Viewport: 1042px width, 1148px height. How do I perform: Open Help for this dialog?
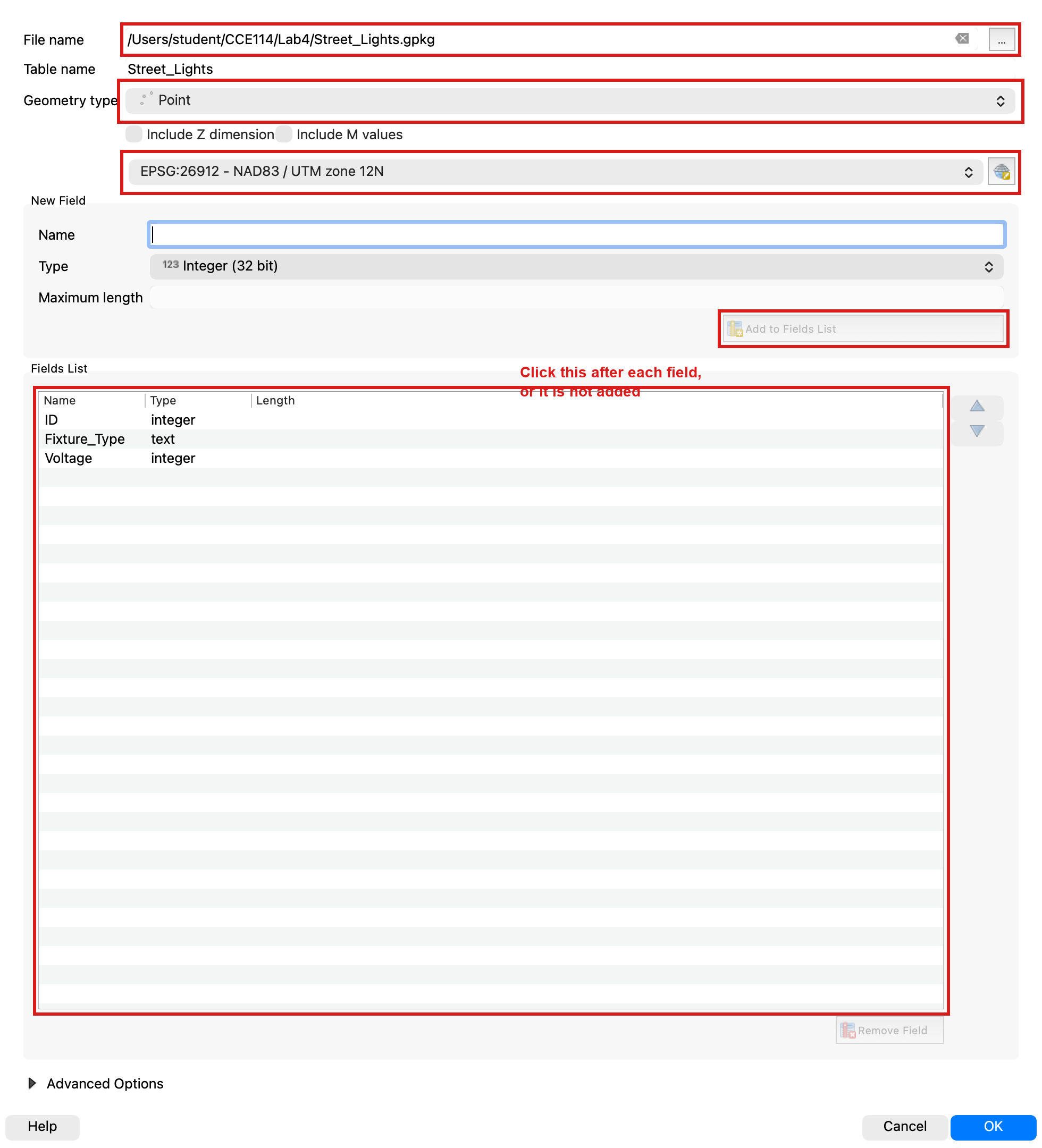click(42, 1126)
